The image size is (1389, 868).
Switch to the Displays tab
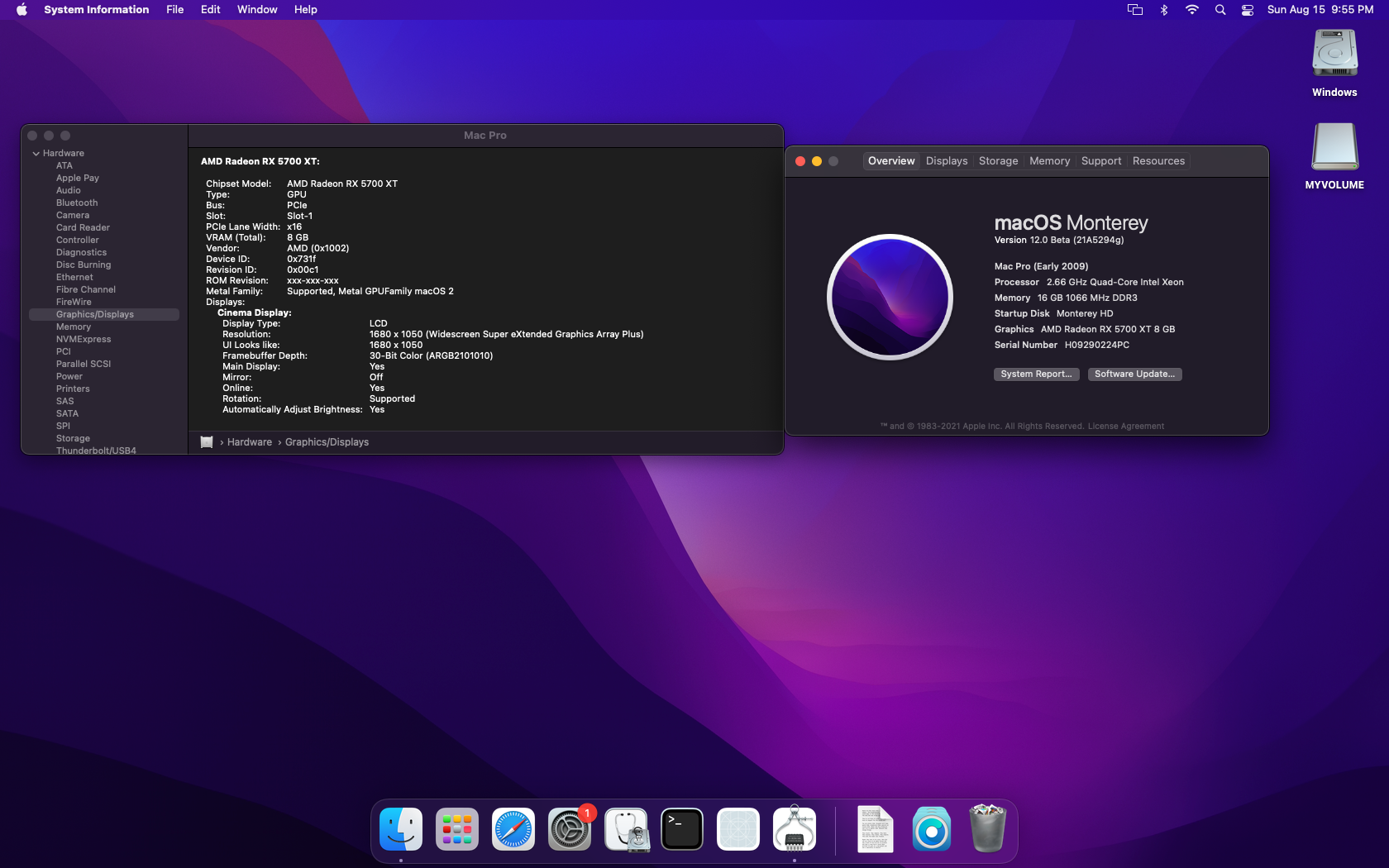pos(947,161)
